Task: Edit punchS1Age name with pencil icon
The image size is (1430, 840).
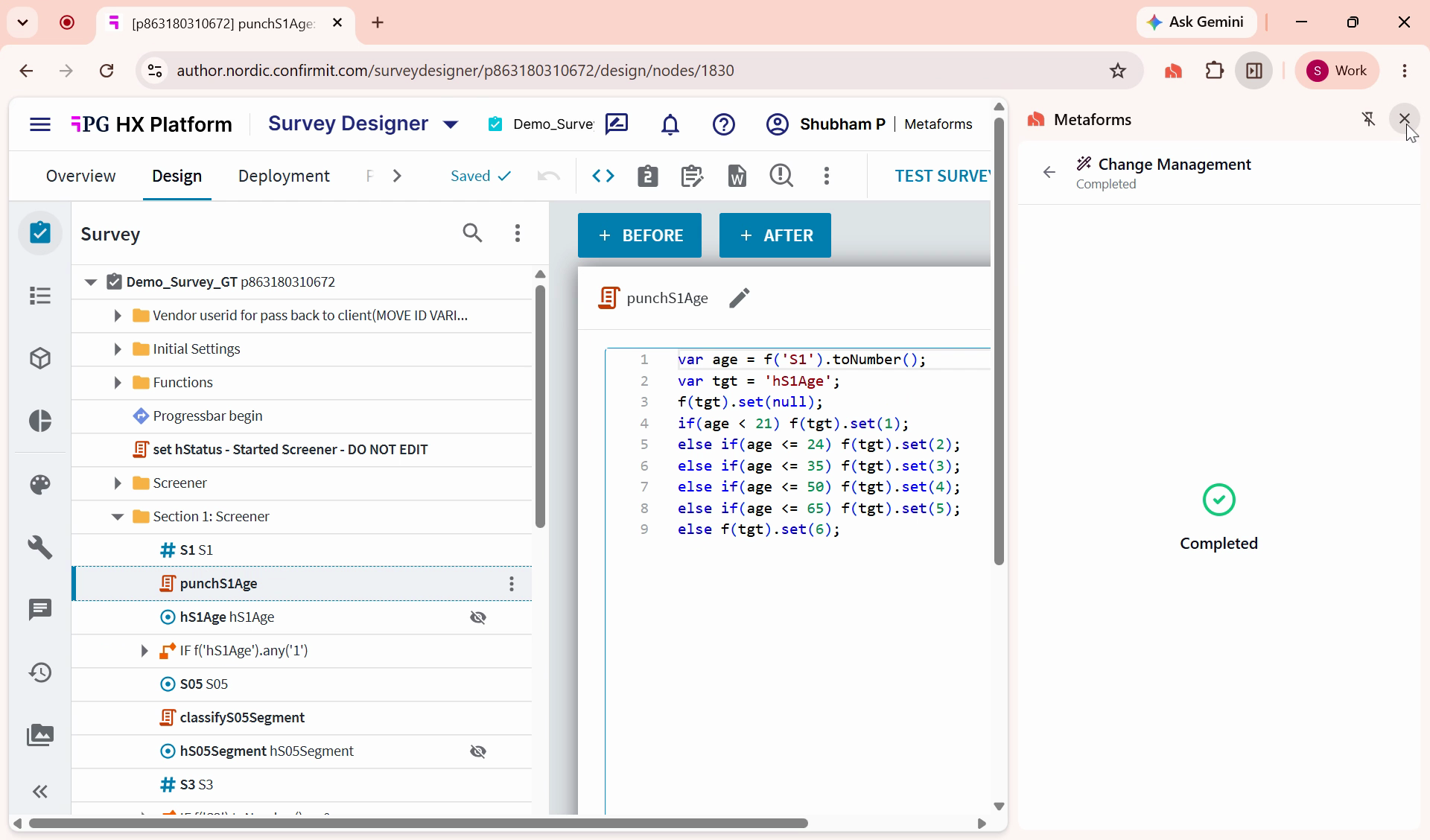Action: tap(739, 298)
